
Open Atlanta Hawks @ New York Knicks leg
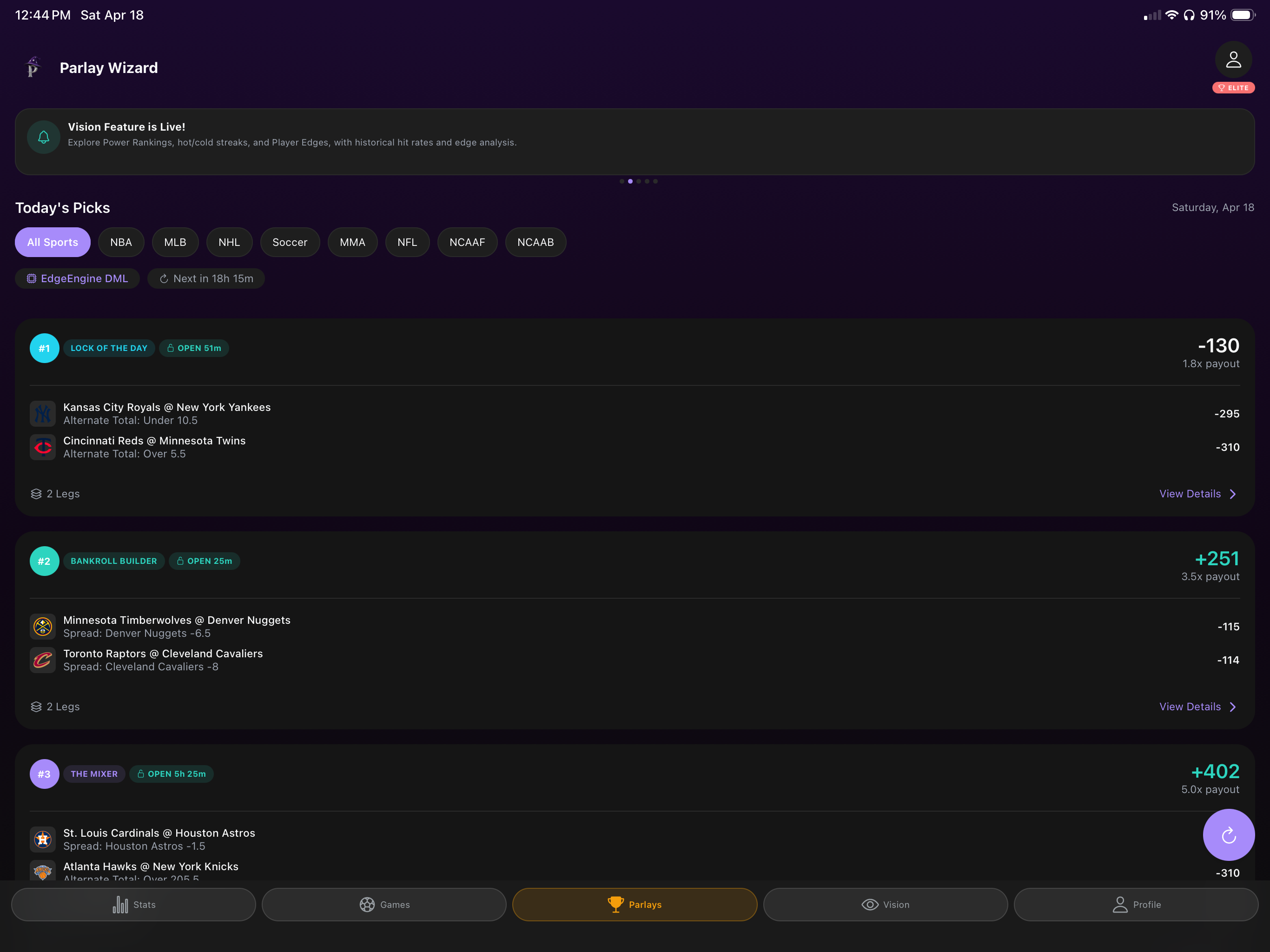(635, 871)
